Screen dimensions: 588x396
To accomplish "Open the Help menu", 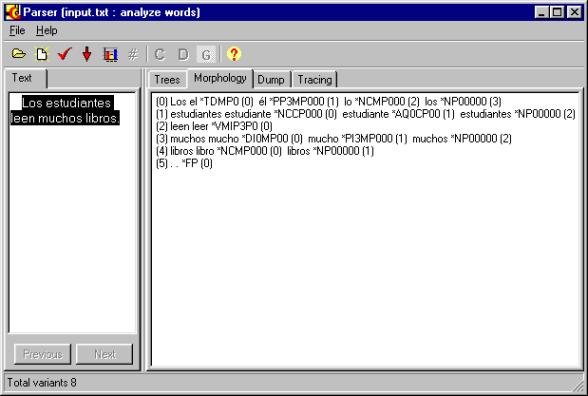I will coord(47,30).
